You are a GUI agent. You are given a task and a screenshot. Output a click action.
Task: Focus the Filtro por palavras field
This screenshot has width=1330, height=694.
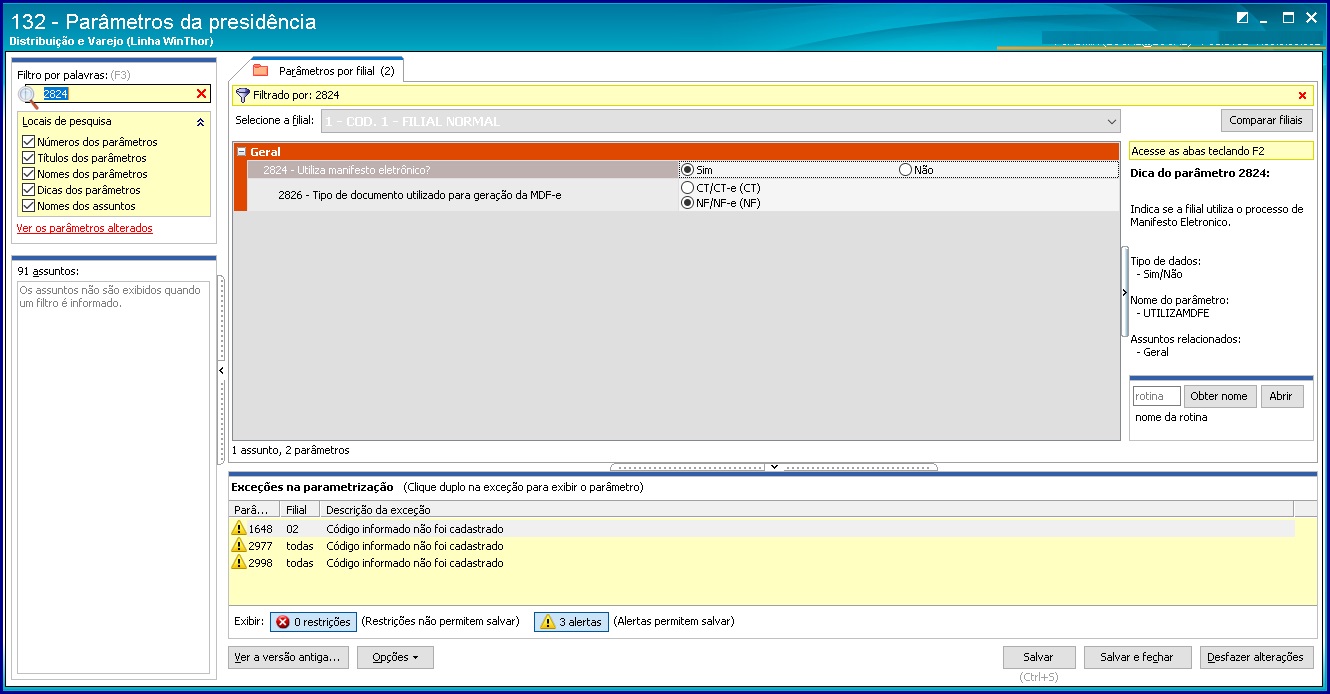[x=118, y=93]
